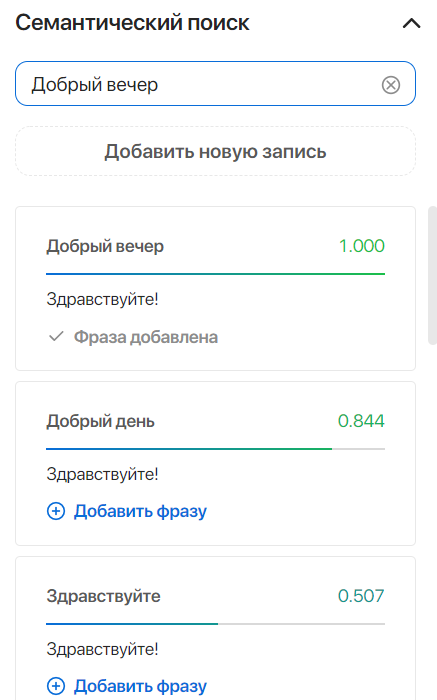Image resolution: width=437 pixels, height=700 pixels.
Task: Click the results list vertical scrollbar
Action: click(432, 275)
